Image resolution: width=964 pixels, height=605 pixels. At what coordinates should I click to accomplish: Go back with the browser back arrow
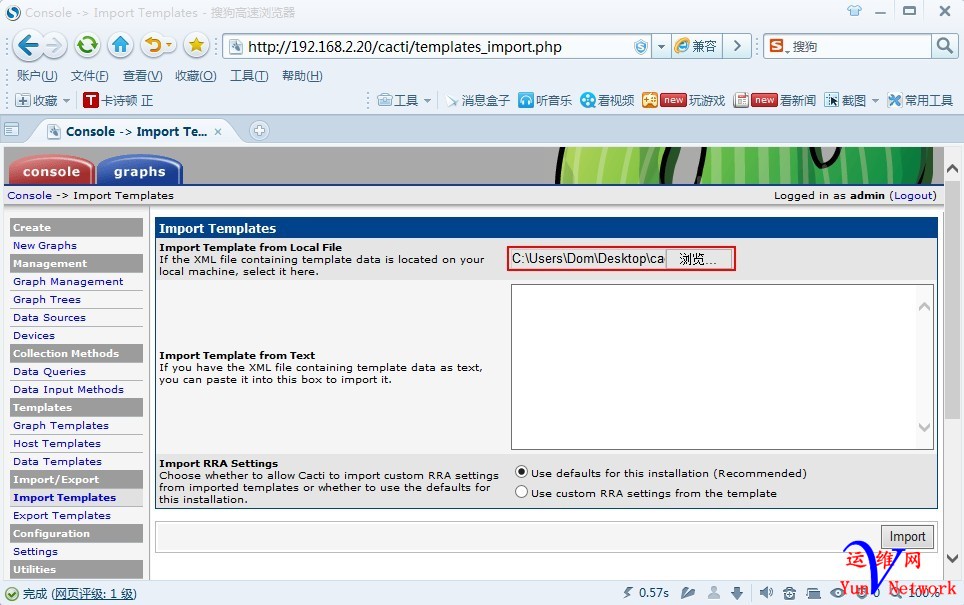pos(28,45)
